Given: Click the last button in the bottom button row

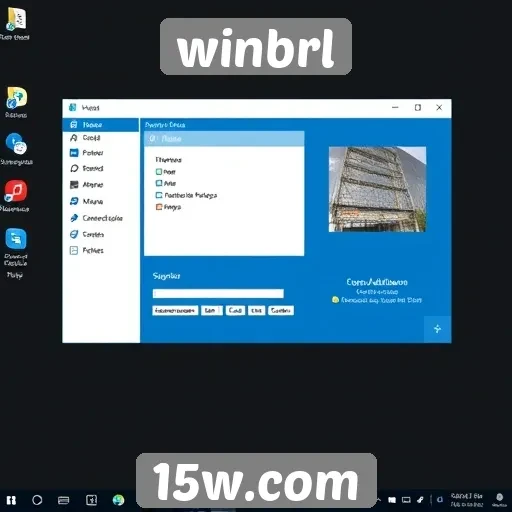Looking at the screenshot, I should click(281, 311).
